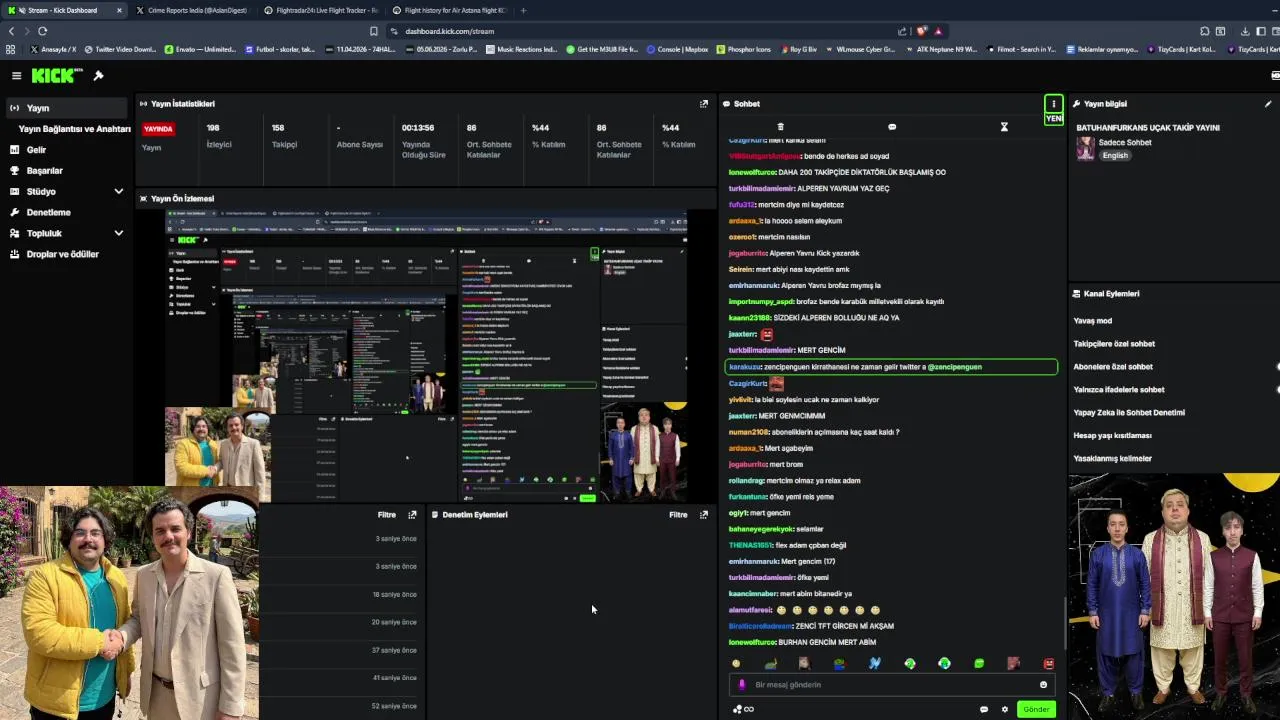The height and width of the screenshot is (720, 1280).
Task: Click the purple microphone icon in message box
Action: (x=741, y=685)
